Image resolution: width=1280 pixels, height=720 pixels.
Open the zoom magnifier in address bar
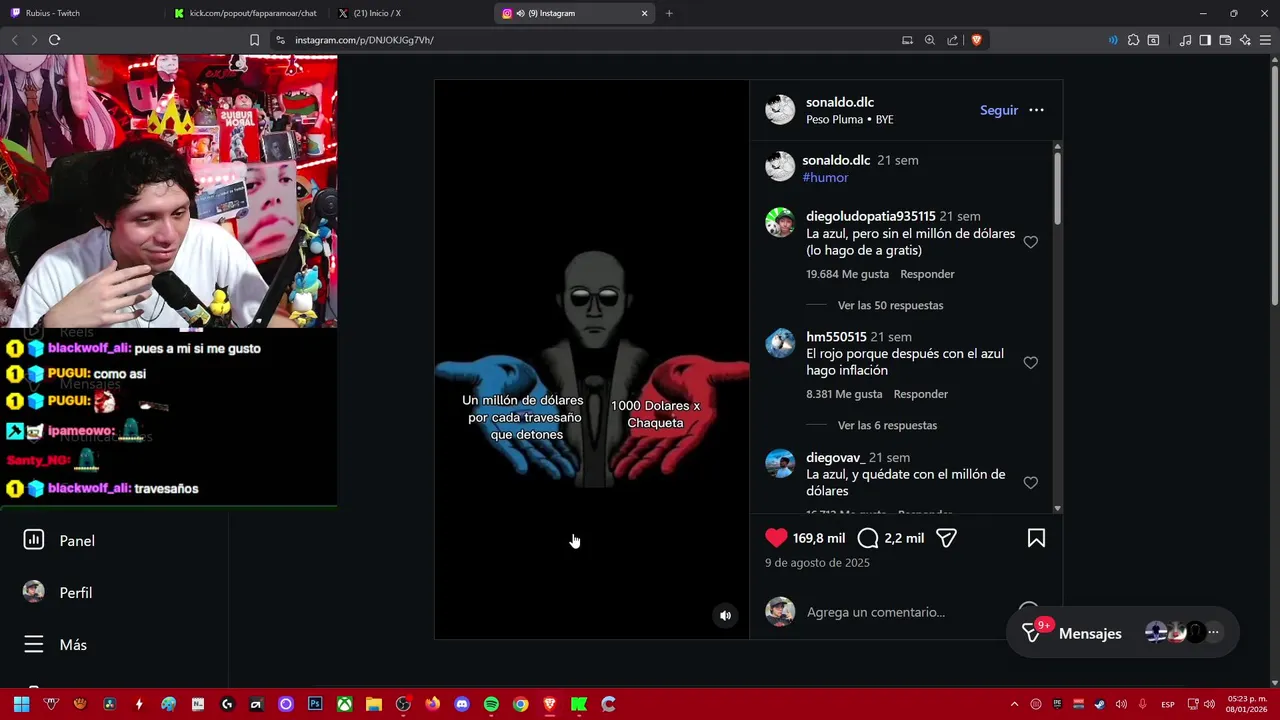930,40
